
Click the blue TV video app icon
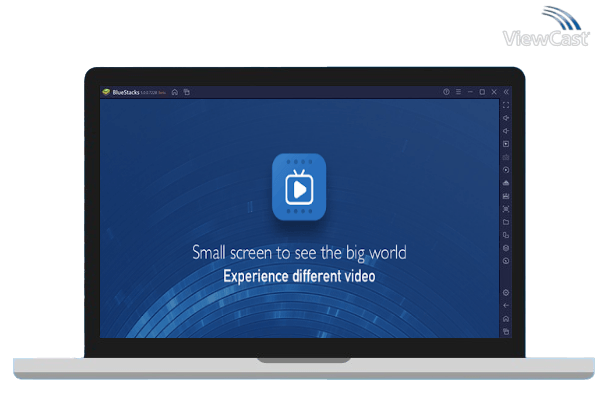[x=299, y=187]
